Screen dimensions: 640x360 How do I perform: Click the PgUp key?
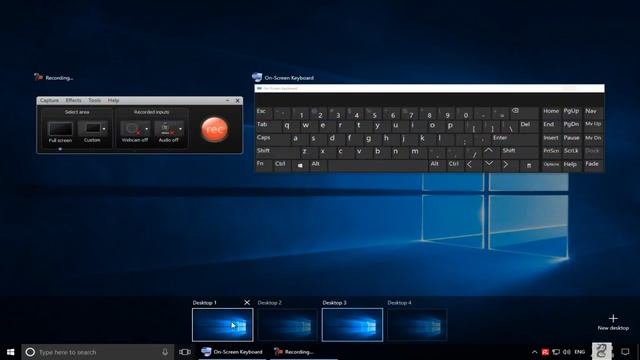coord(572,112)
